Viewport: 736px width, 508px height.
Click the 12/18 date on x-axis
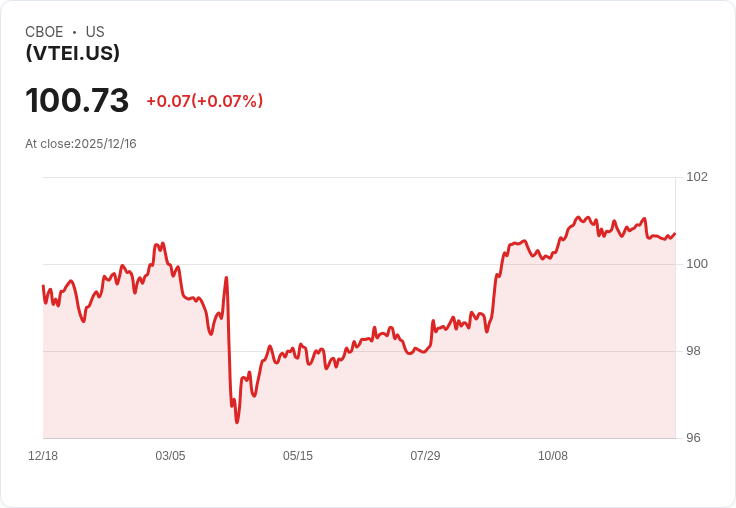tap(43, 456)
